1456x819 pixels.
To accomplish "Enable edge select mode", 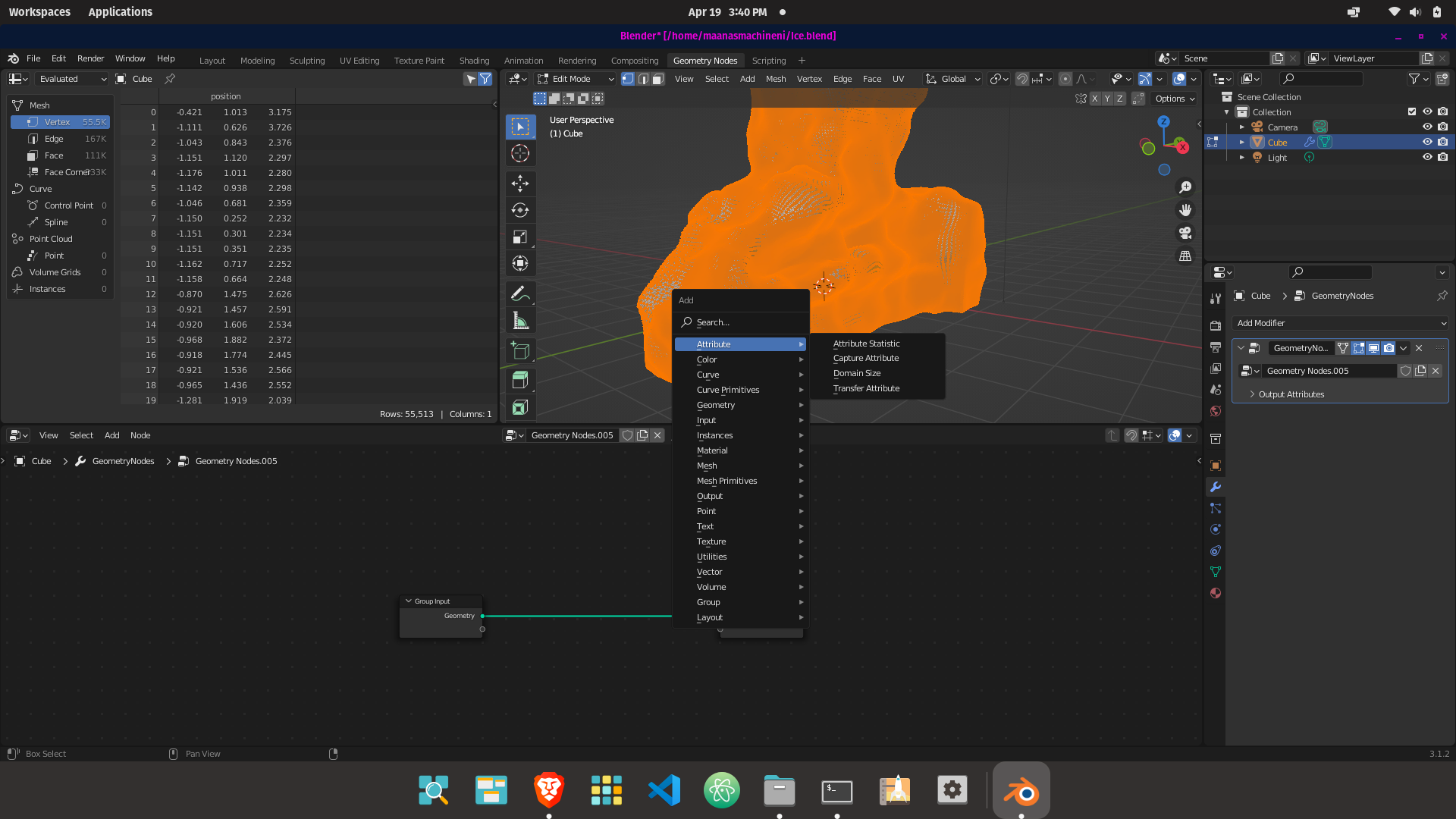I will tap(643, 79).
